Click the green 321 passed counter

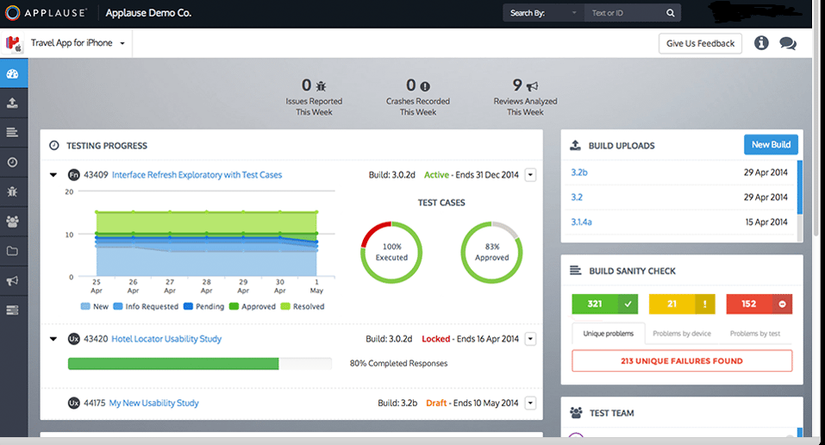605,304
